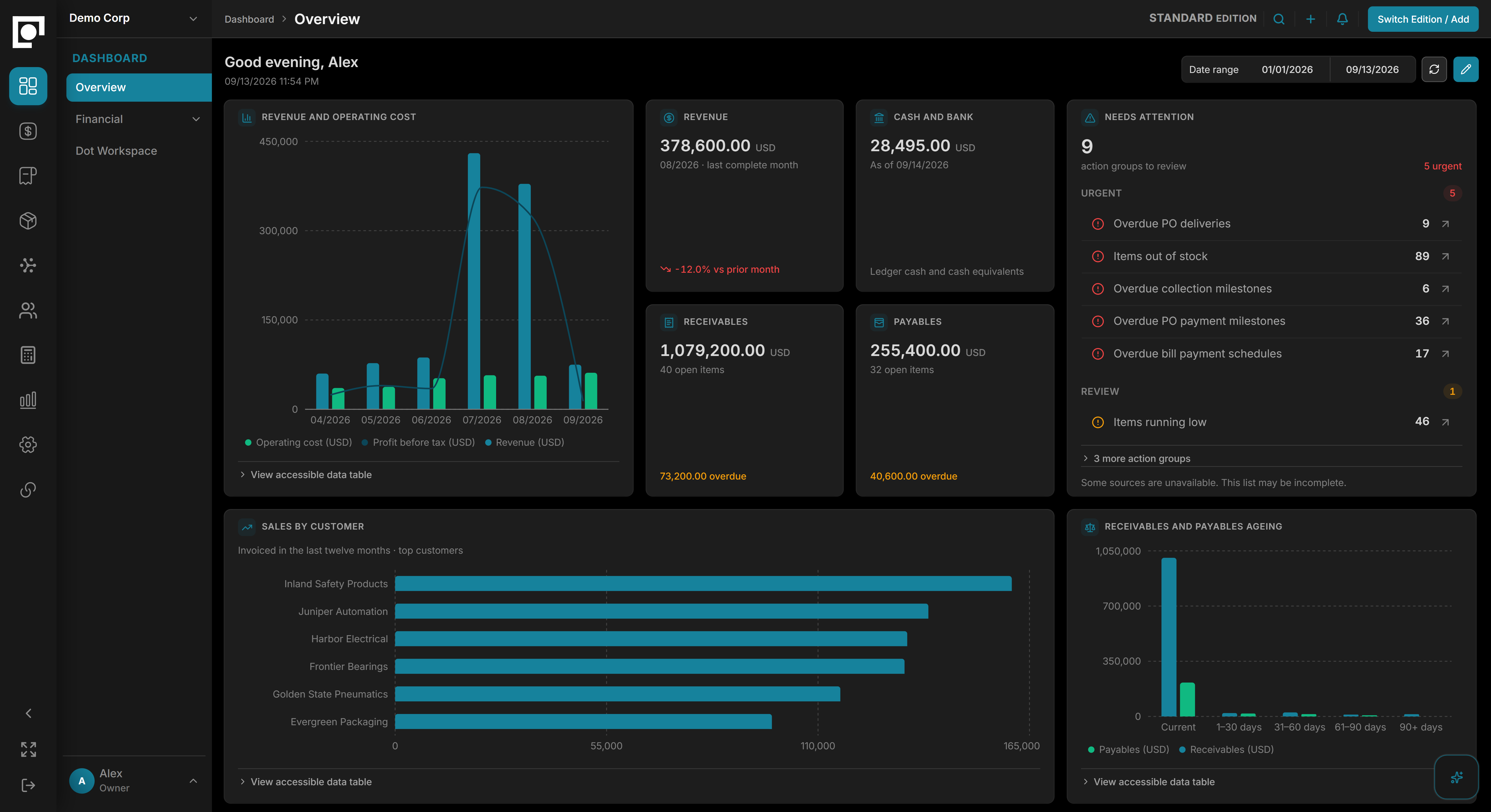Click Switch Edition / Add button
The image size is (1491, 812).
tap(1423, 19)
